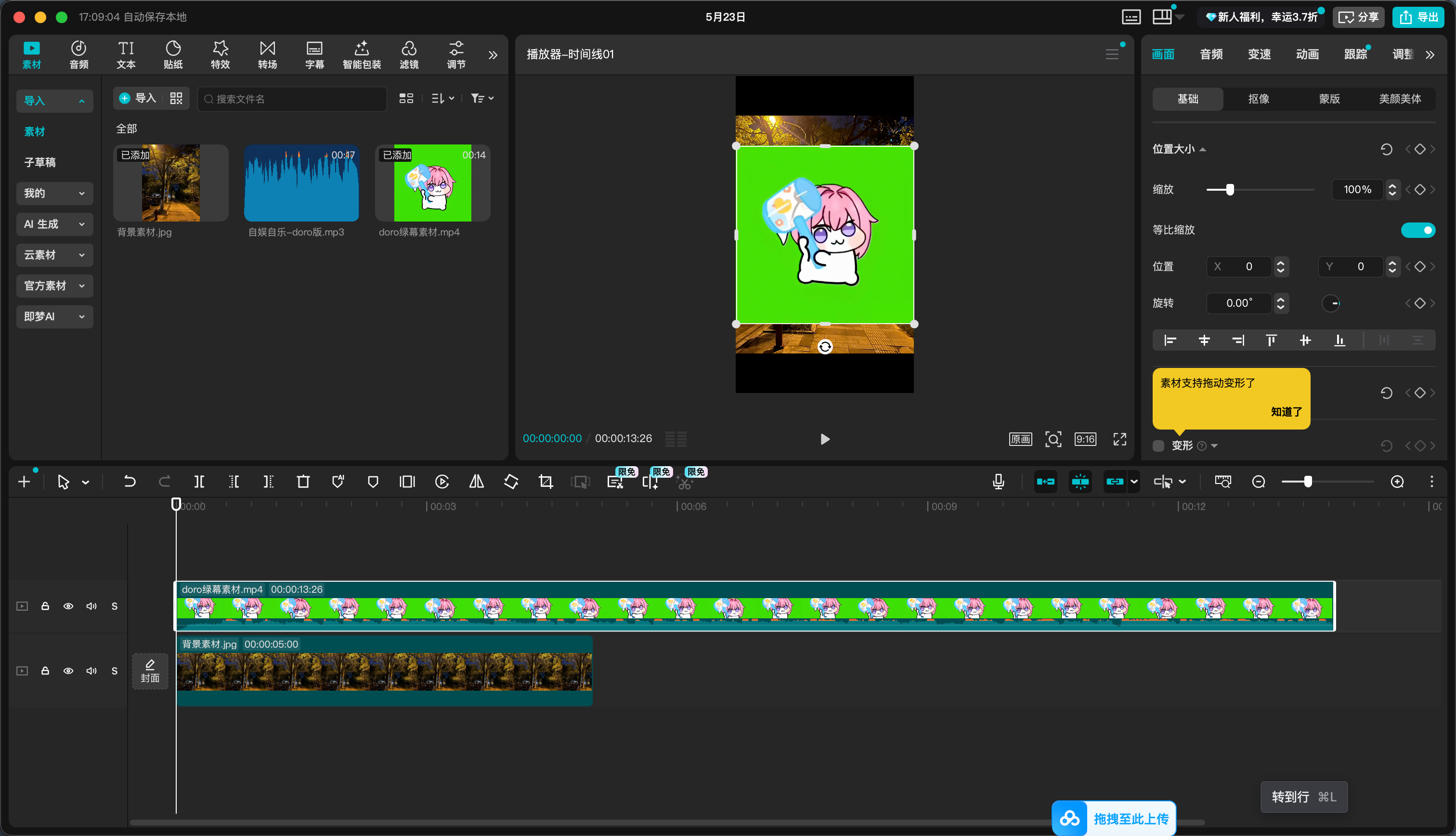Expand the 云素材 sidebar section
1456x836 pixels.
[x=54, y=255]
